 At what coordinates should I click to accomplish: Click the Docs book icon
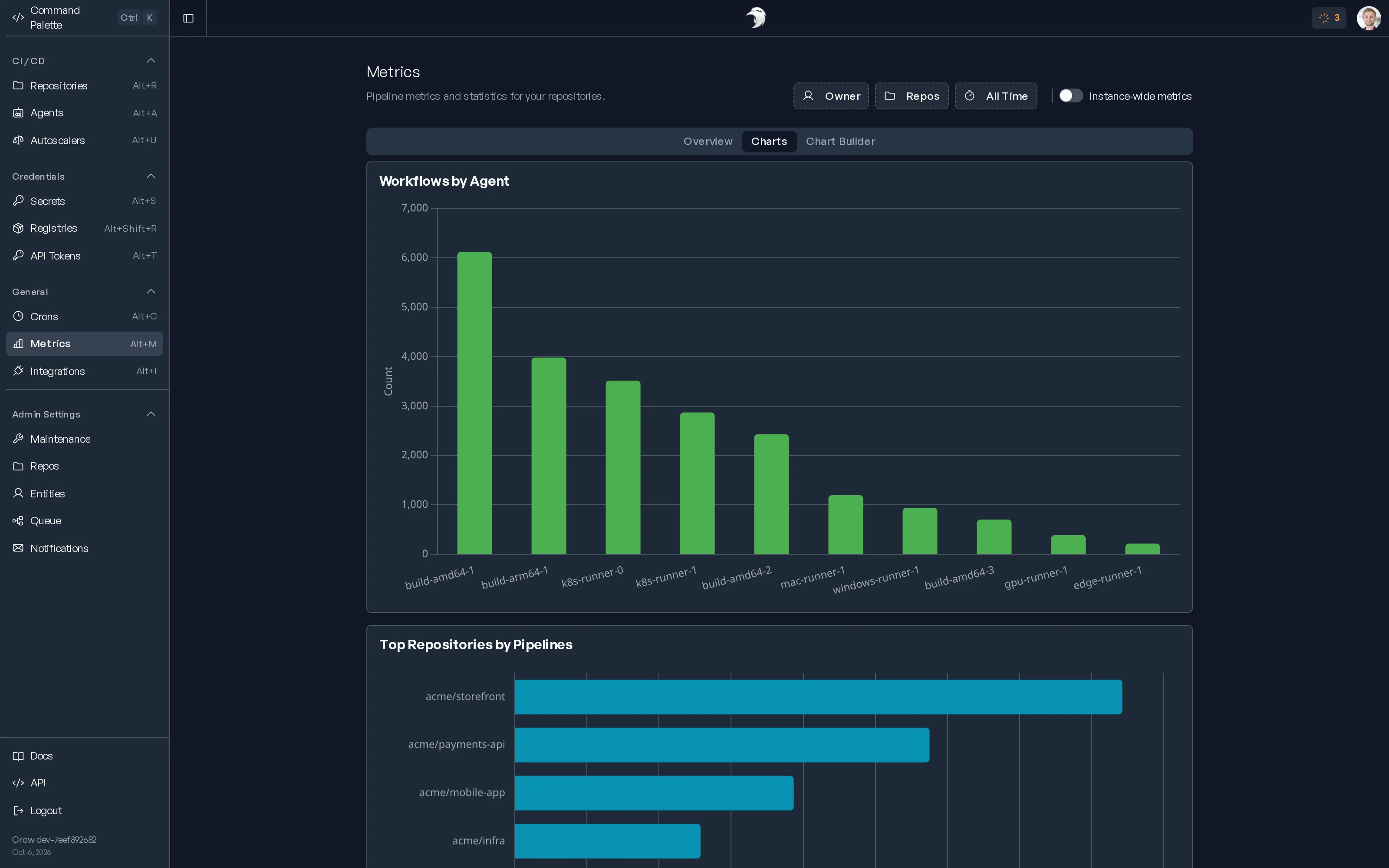click(18, 756)
